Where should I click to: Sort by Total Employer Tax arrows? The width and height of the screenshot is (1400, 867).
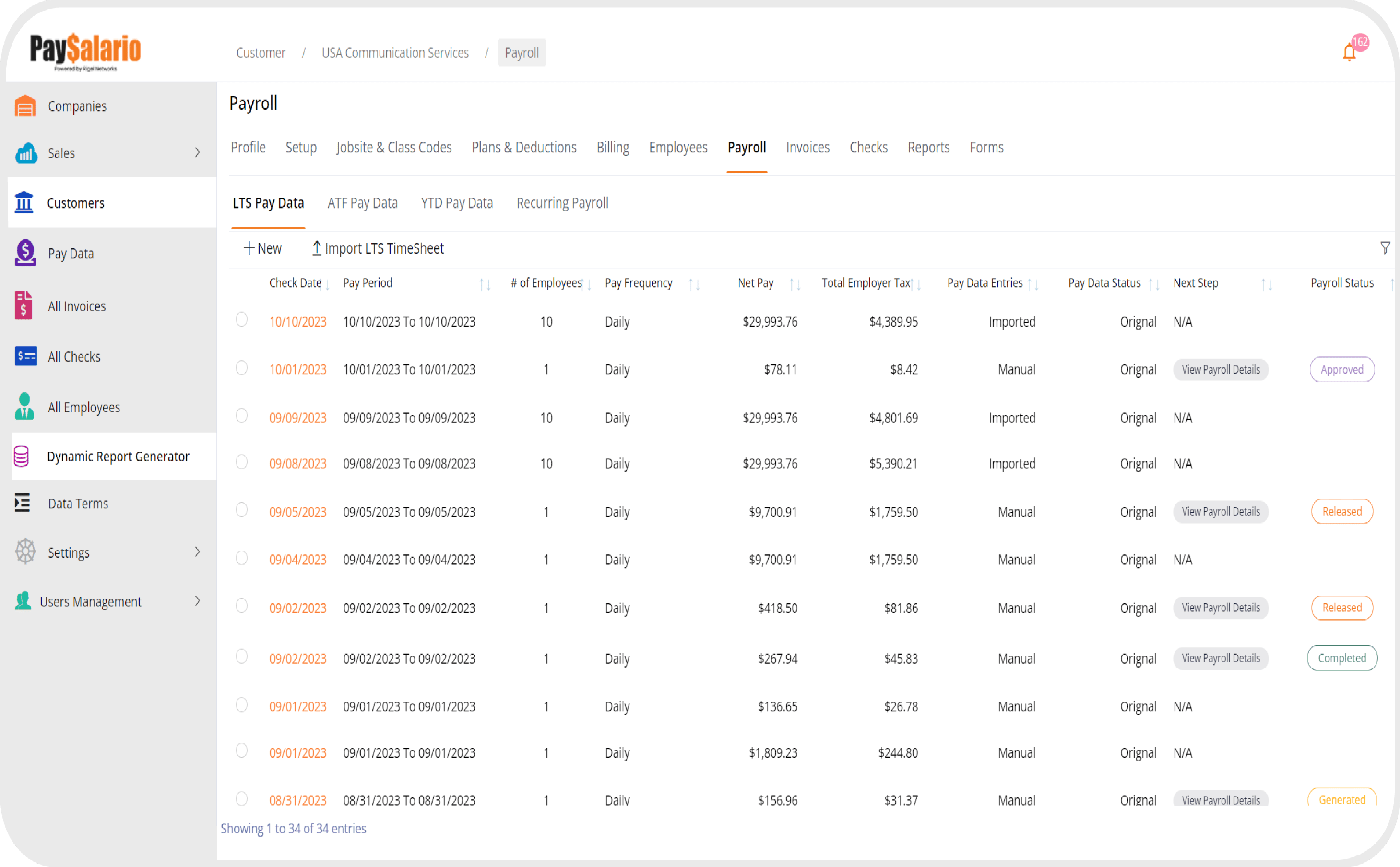click(916, 284)
